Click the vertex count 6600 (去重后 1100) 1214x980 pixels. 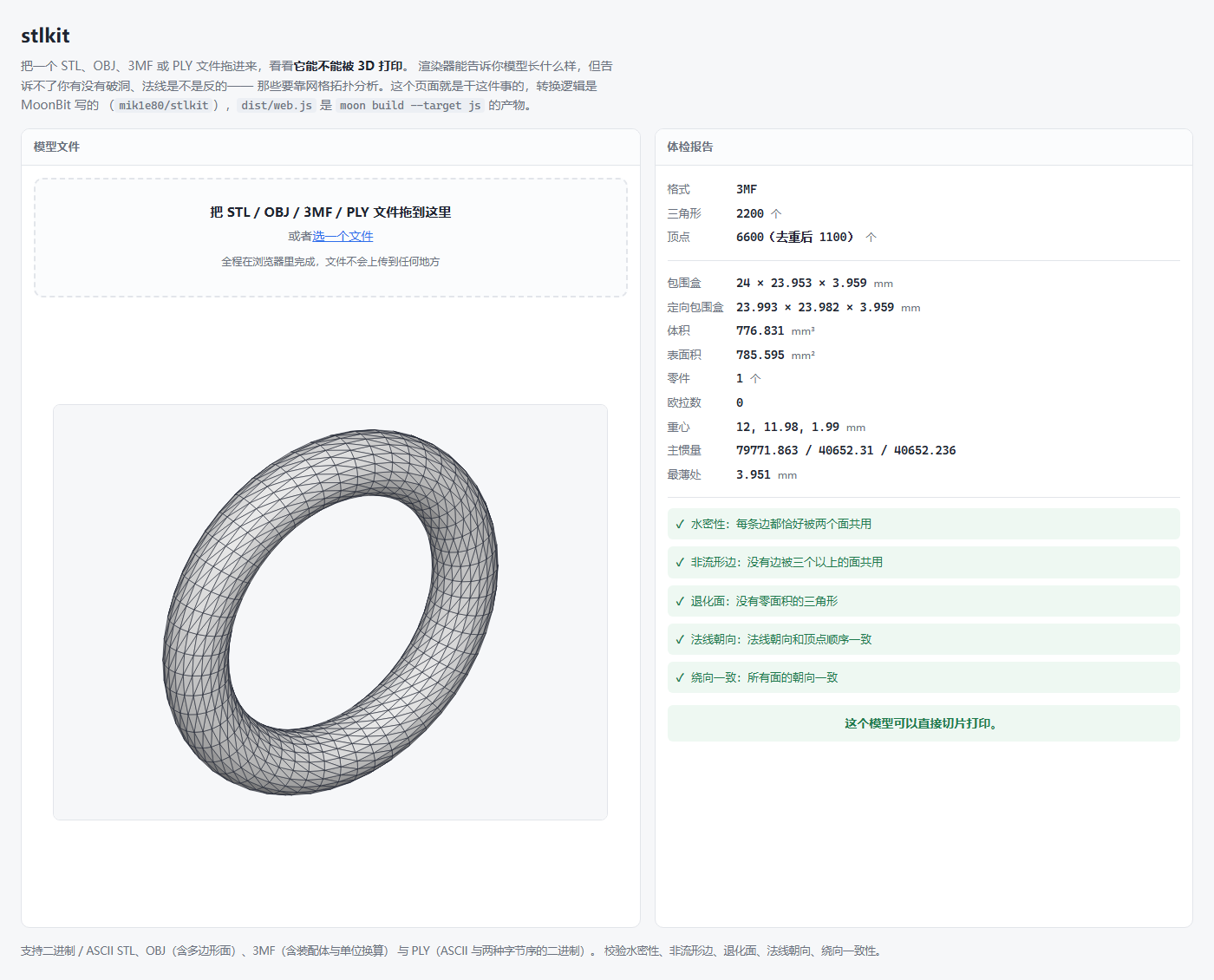point(795,237)
